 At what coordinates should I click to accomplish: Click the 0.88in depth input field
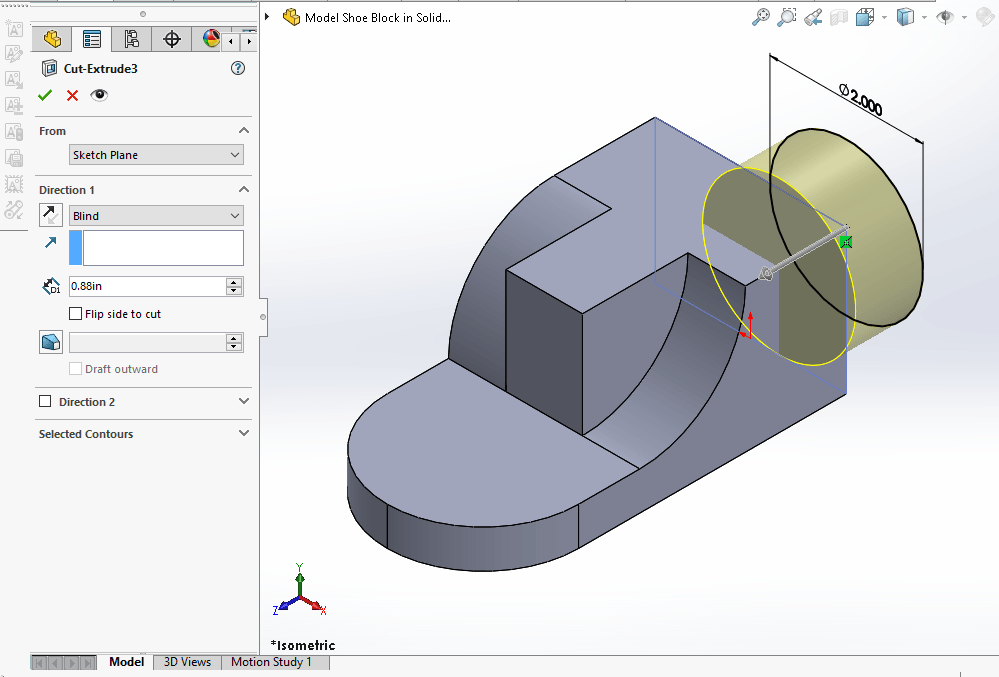click(x=146, y=287)
